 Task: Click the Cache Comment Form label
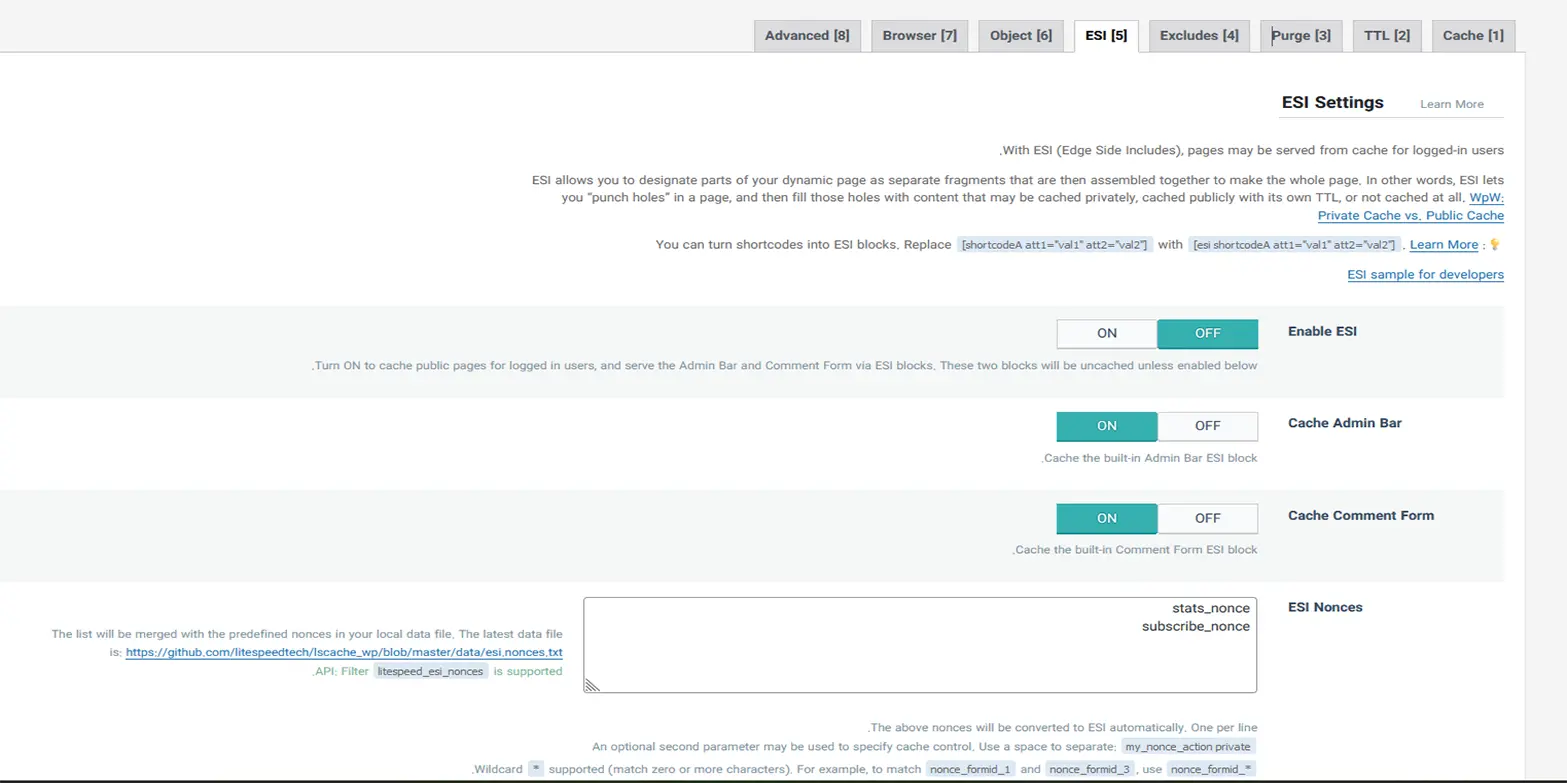pyautogui.click(x=1361, y=515)
